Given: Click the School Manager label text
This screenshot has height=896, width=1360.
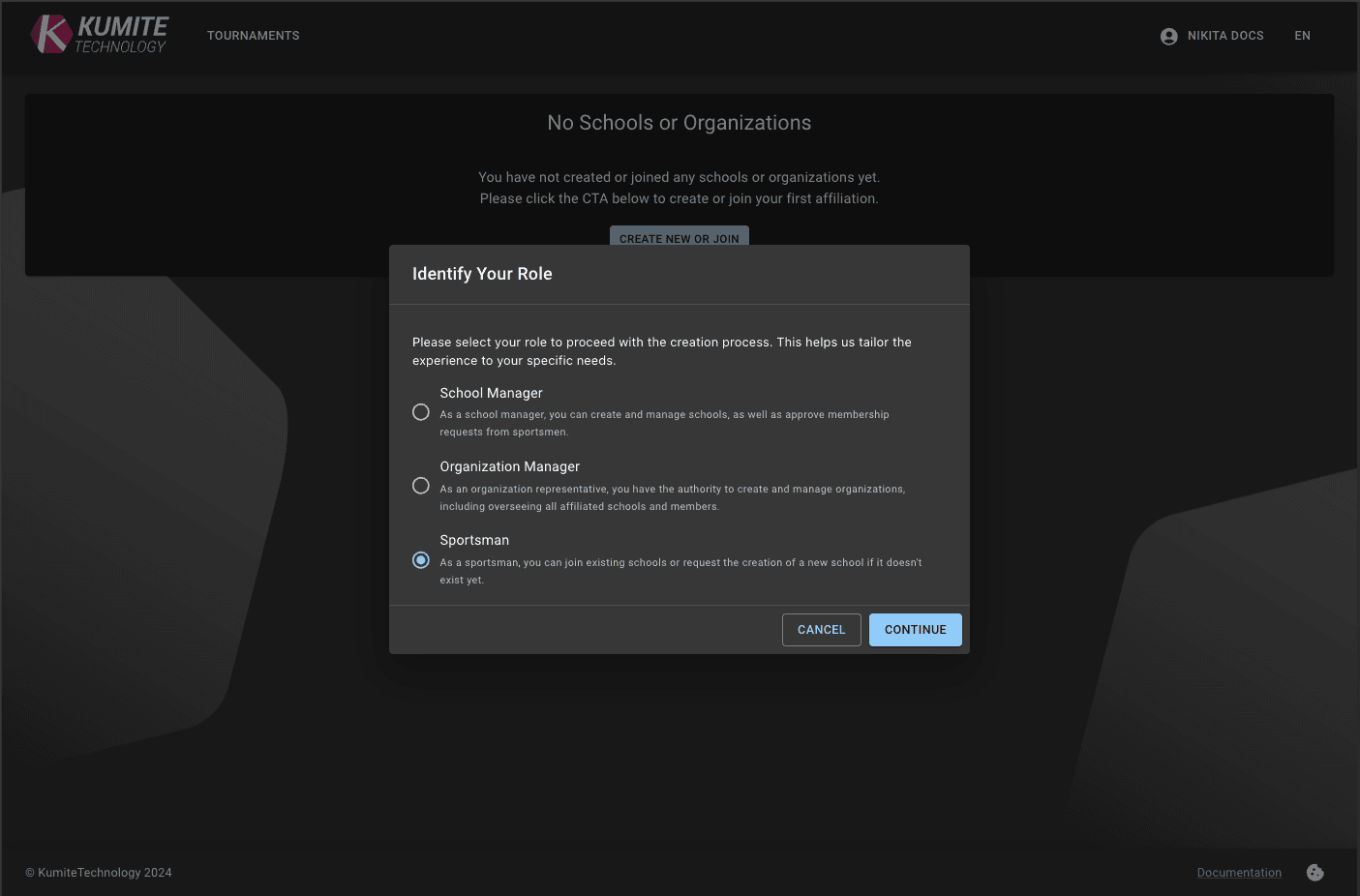Looking at the screenshot, I should point(491,393).
